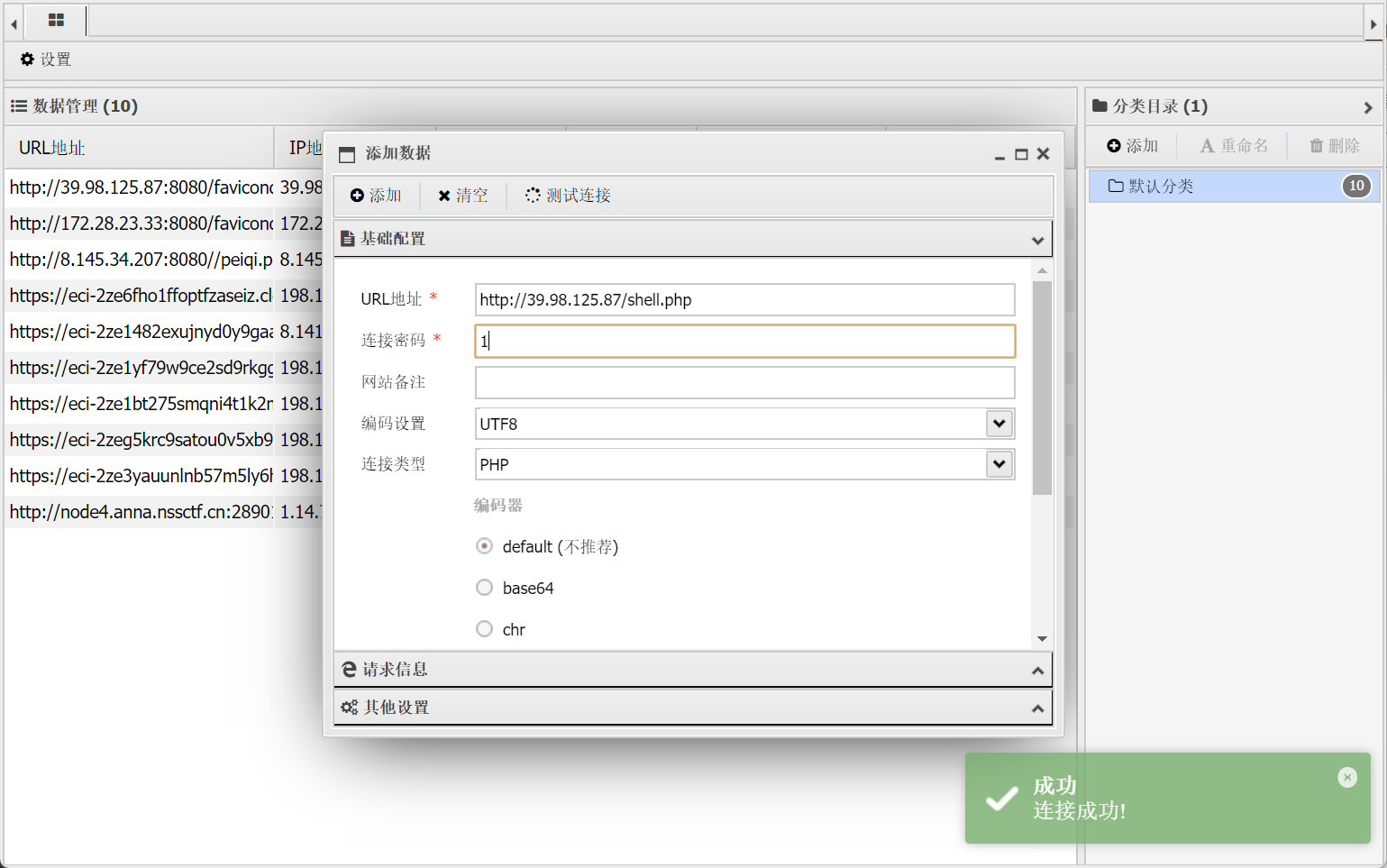Add a new category with 添加
Image resolution: width=1387 pixels, height=868 pixels.
(1133, 146)
